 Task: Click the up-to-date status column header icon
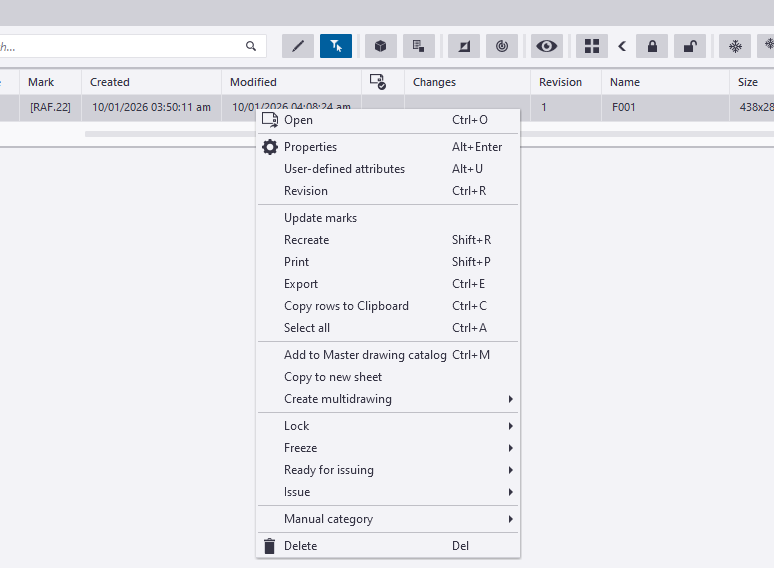pos(378,82)
